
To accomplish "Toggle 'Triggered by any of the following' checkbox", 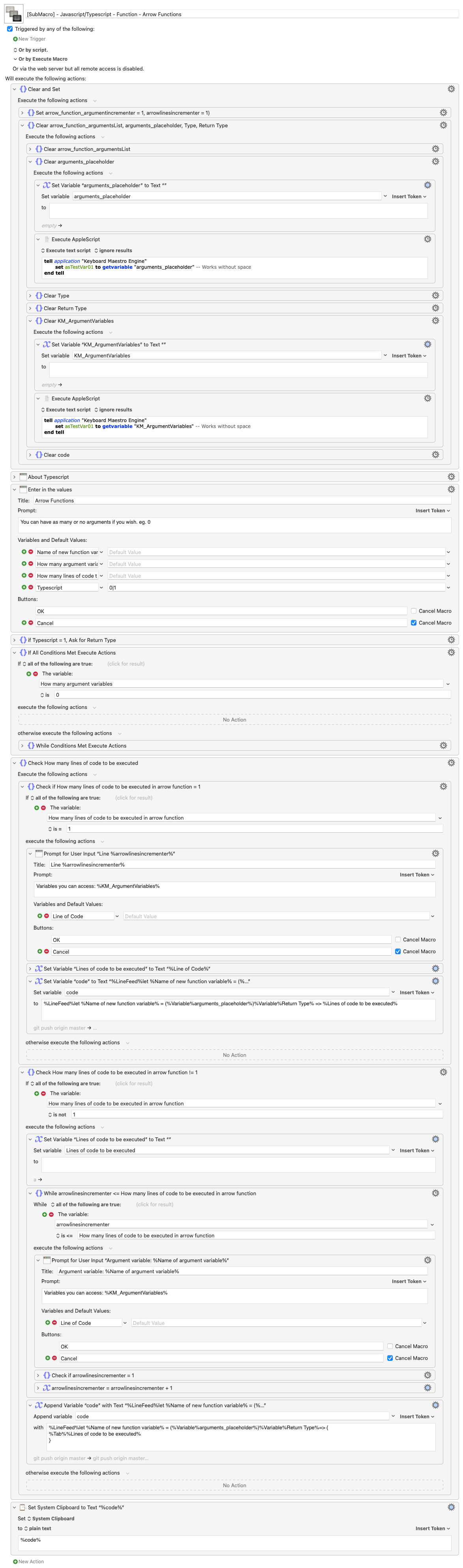I will [x=10, y=29].
